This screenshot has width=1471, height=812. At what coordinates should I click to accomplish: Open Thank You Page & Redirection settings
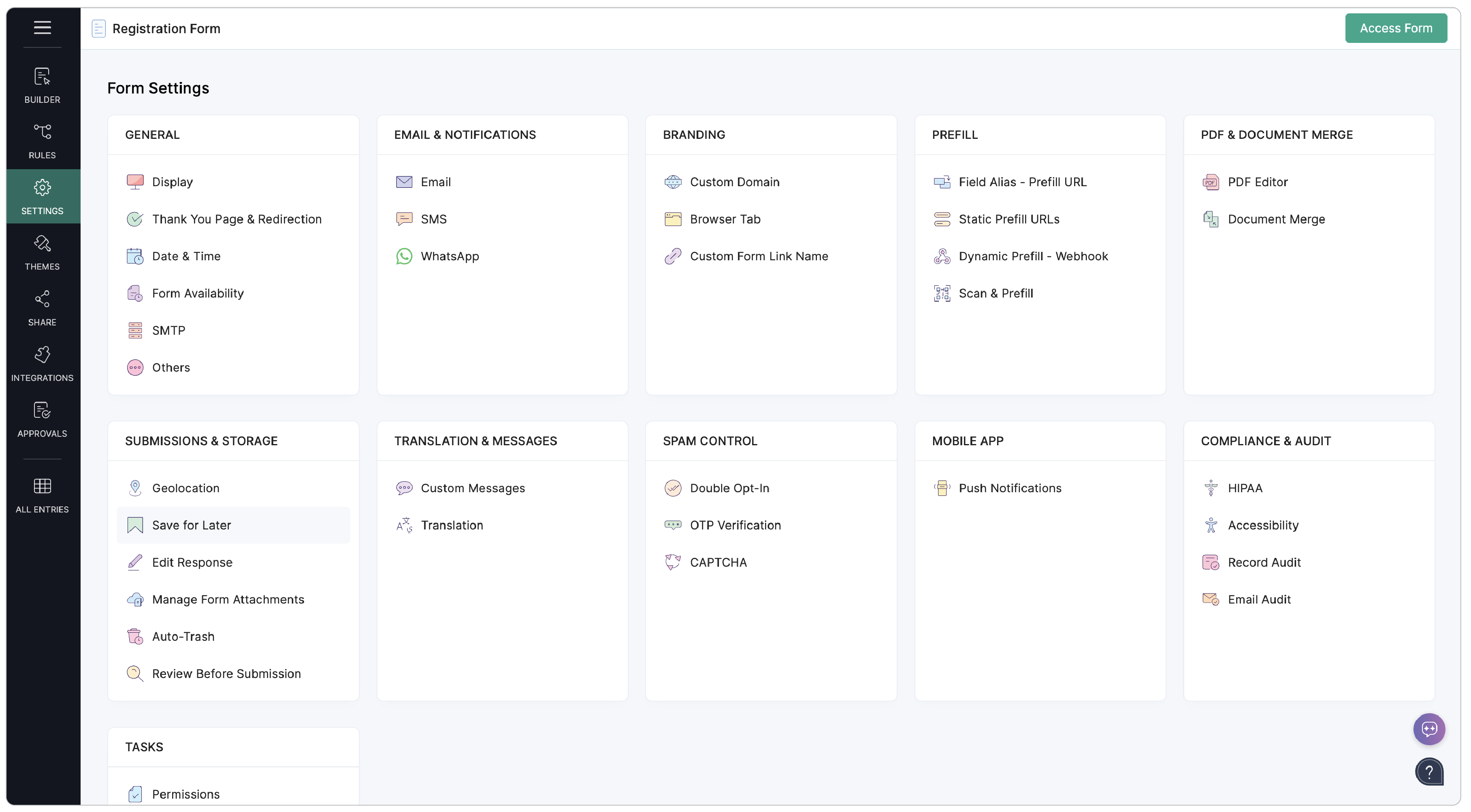tap(237, 219)
